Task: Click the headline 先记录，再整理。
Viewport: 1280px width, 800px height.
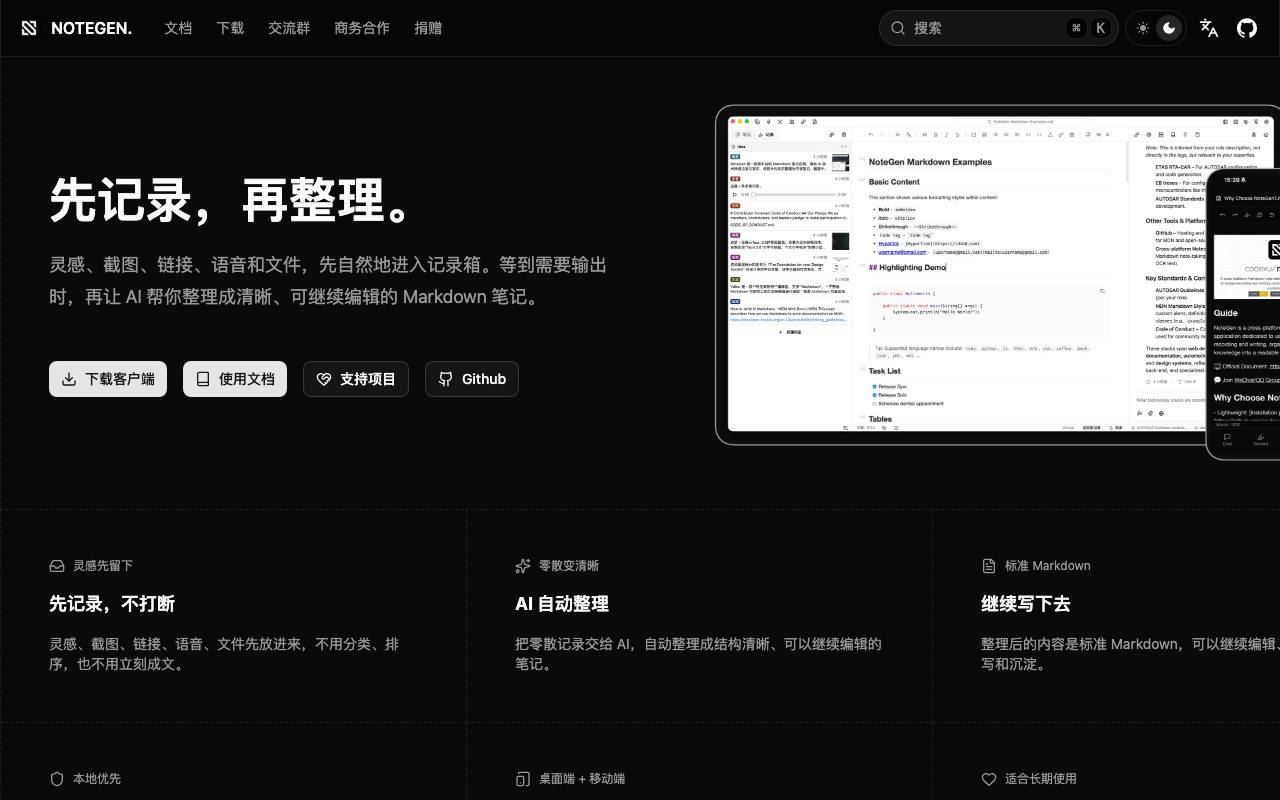Action: point(233,199)
